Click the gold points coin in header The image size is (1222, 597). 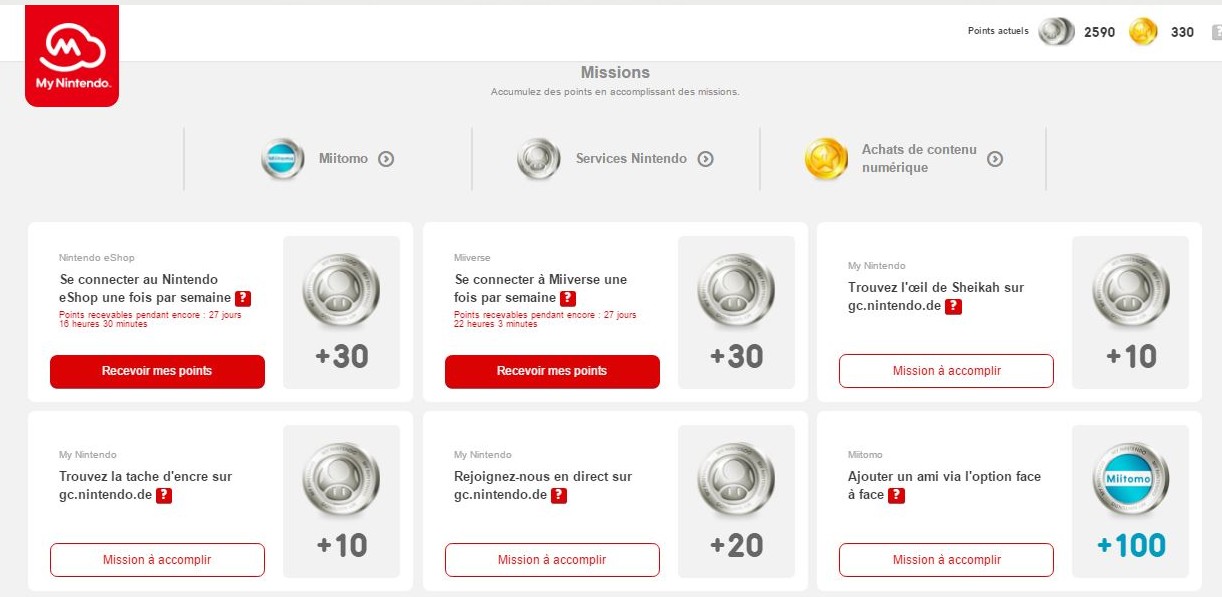click(x=1143, y=32)
